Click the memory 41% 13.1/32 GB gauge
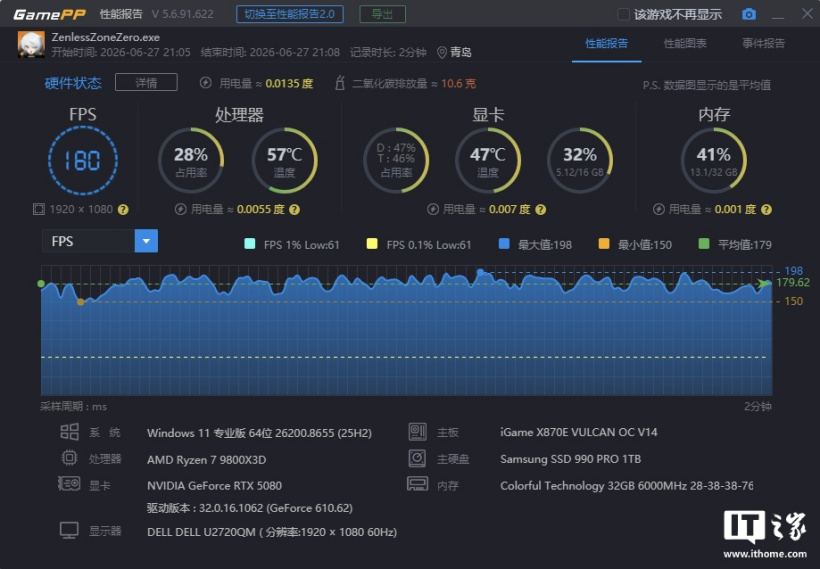820x569 pixels. (714, 160)
